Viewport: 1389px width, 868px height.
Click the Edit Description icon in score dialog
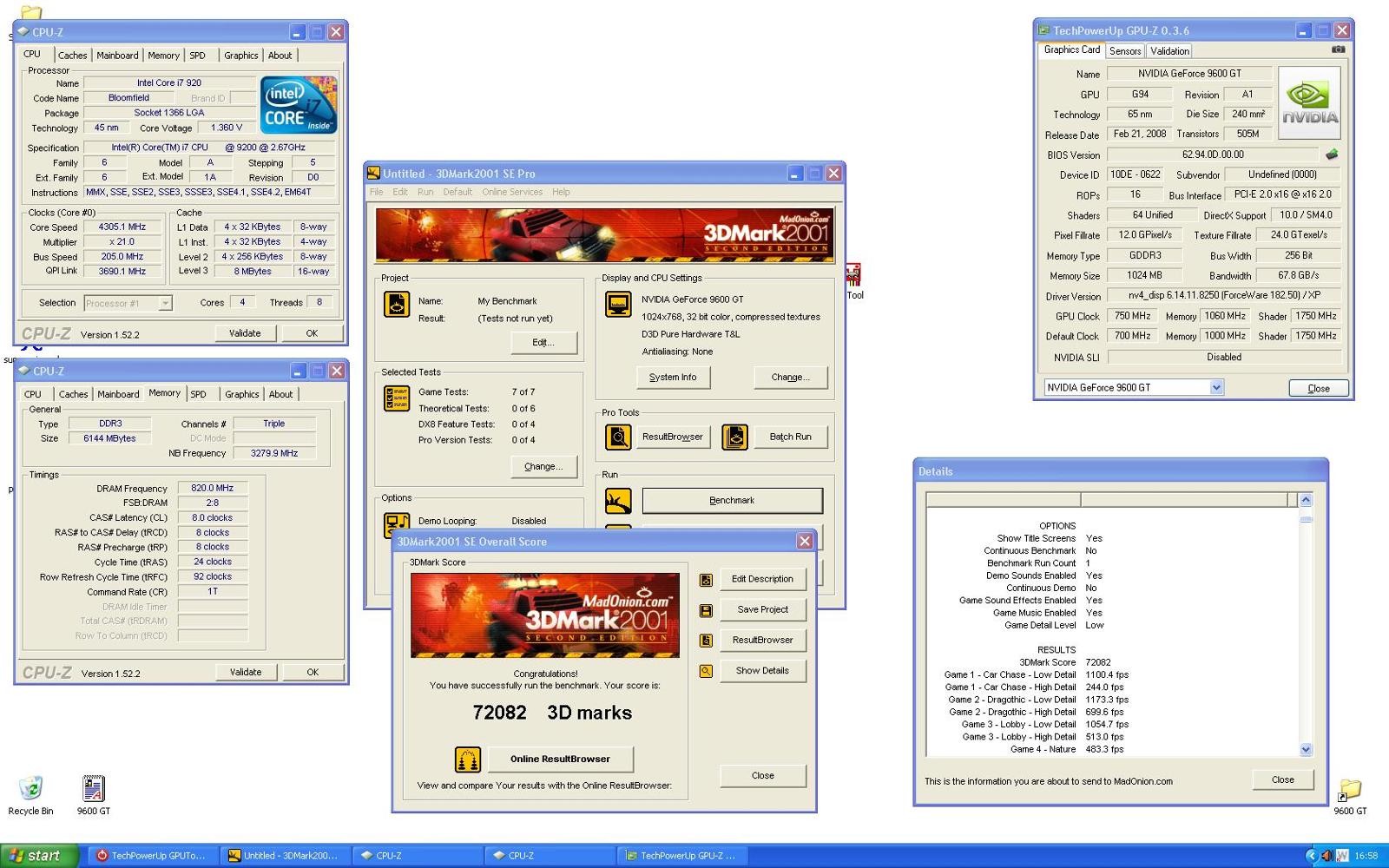pos(706,580)
